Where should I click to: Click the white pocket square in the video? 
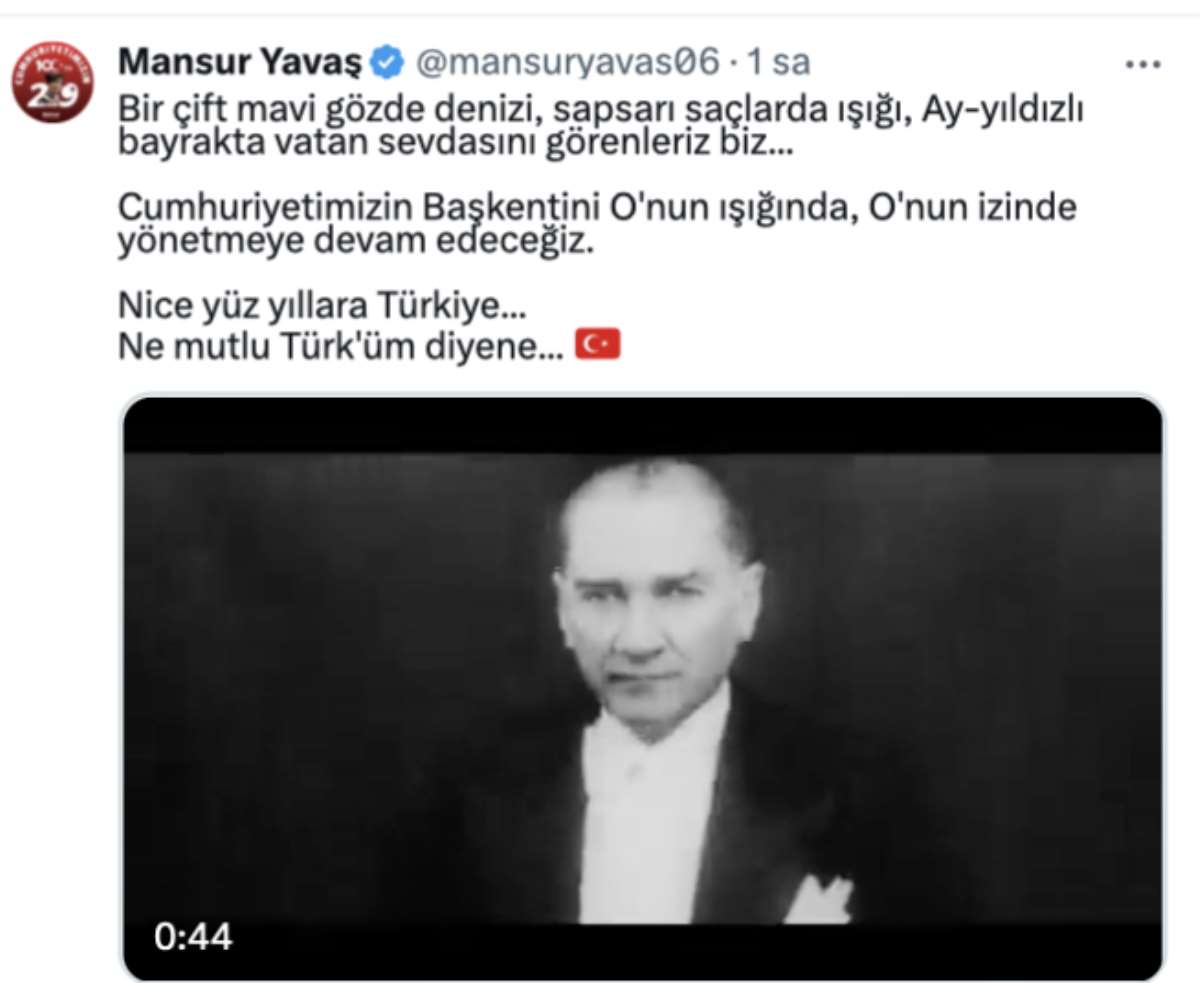818,898
